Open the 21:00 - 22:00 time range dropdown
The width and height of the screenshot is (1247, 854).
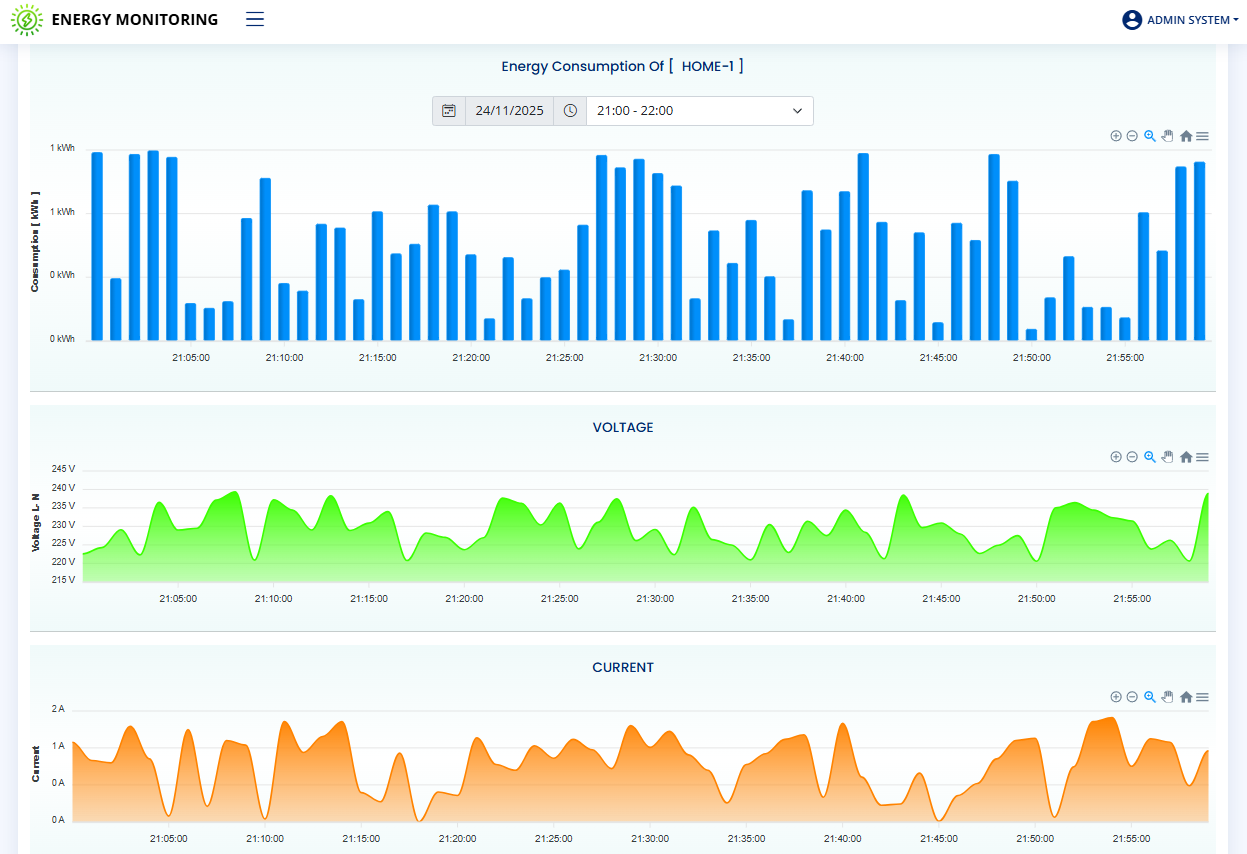tap(699, 111)
